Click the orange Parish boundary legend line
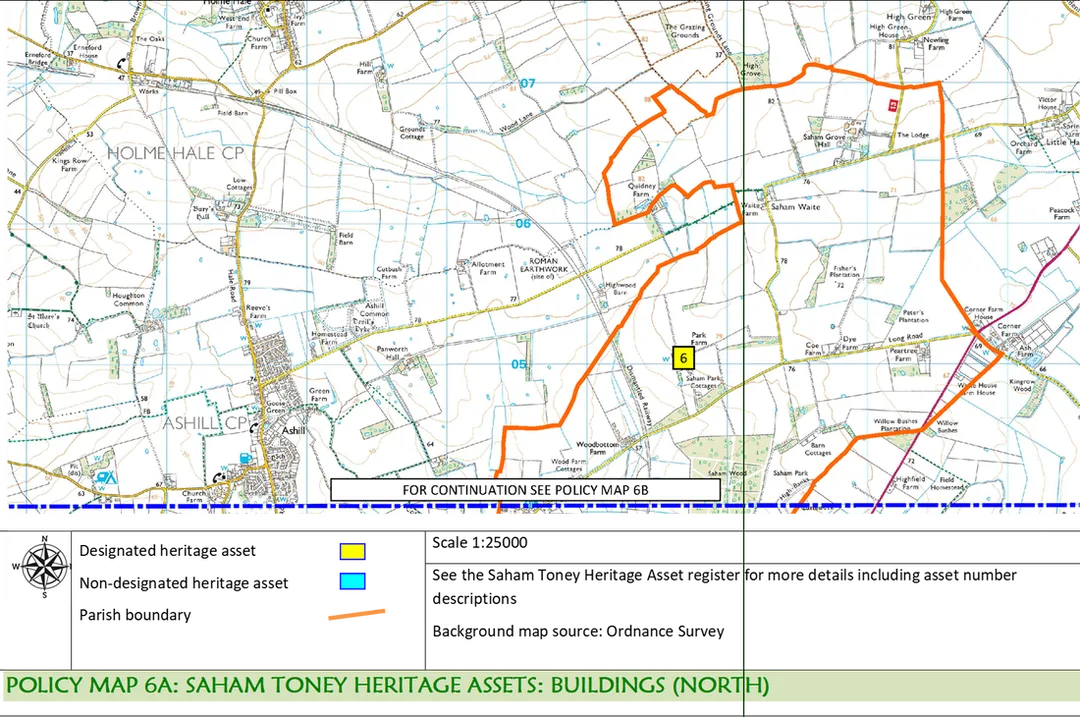 pyautogui.click(x=356, y=614)
